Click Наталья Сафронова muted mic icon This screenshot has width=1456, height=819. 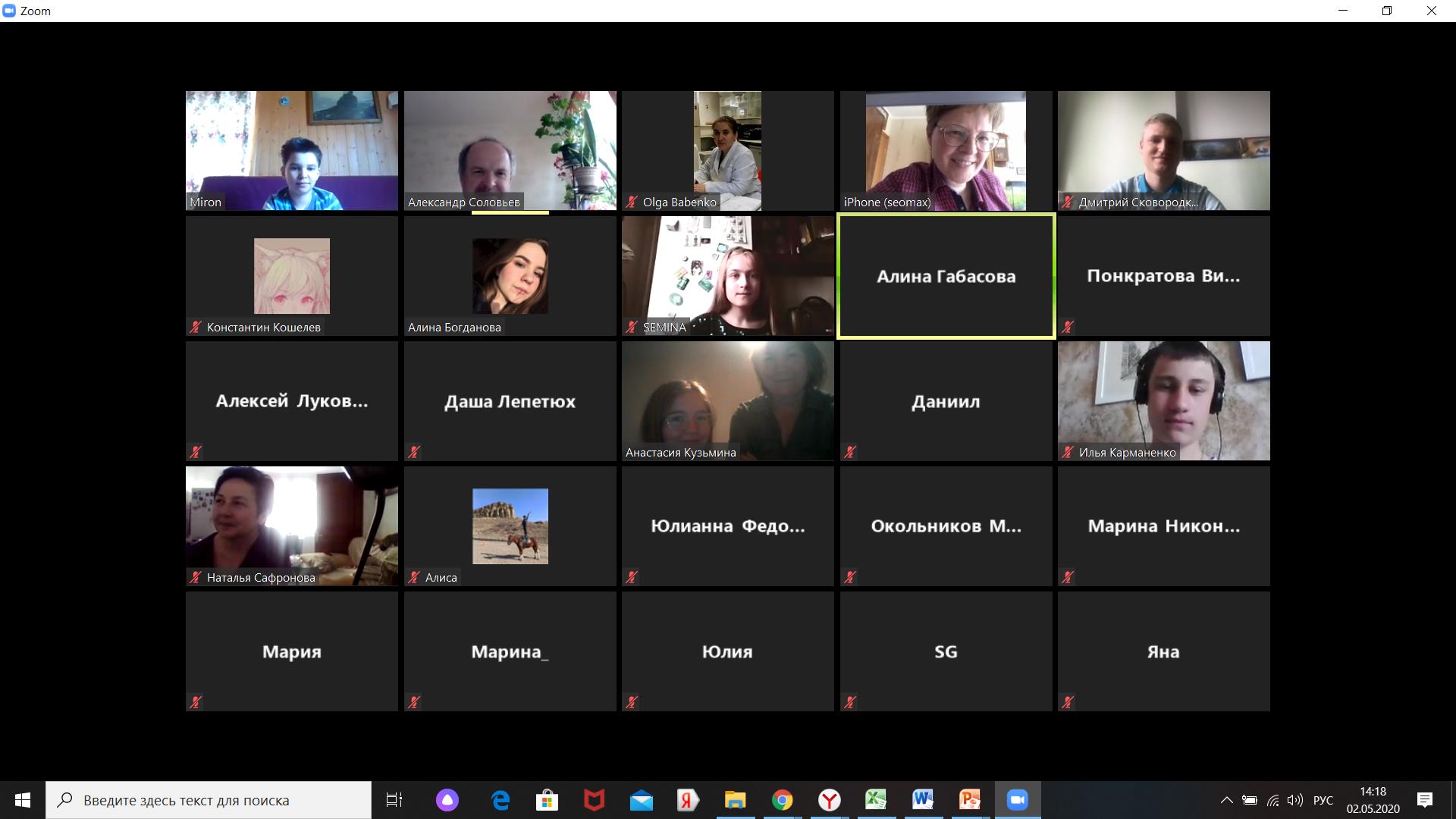[x=196, y=577]
